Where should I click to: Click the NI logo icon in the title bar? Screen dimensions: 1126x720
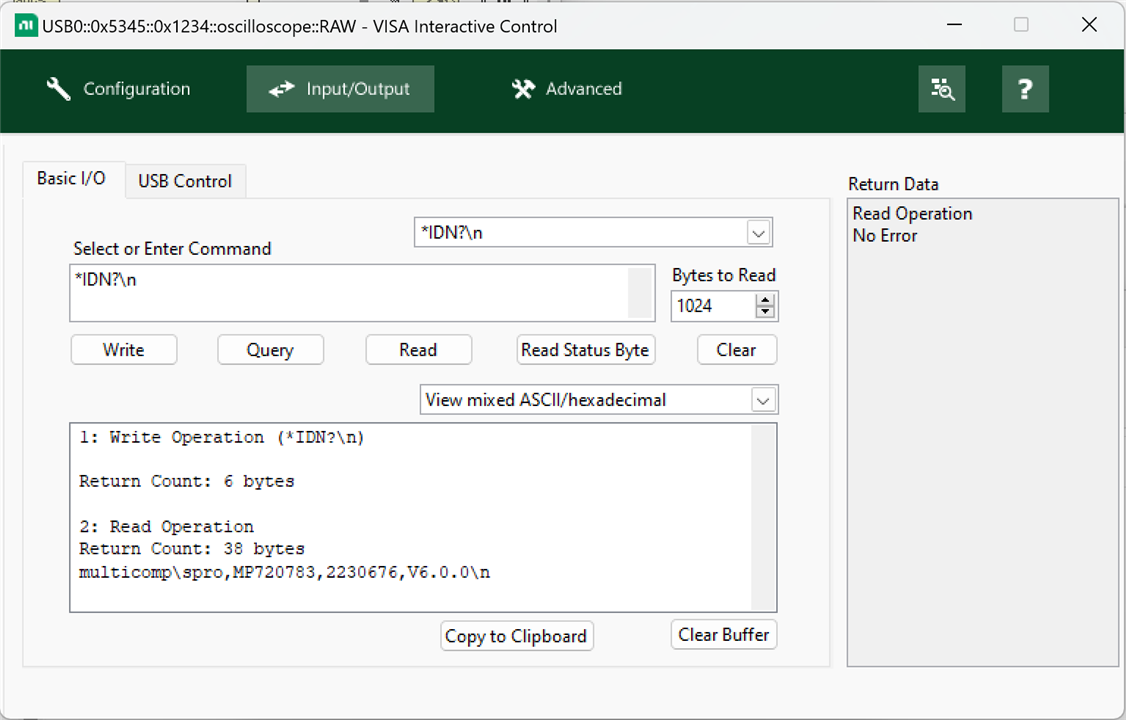click(x=27, y=26)
